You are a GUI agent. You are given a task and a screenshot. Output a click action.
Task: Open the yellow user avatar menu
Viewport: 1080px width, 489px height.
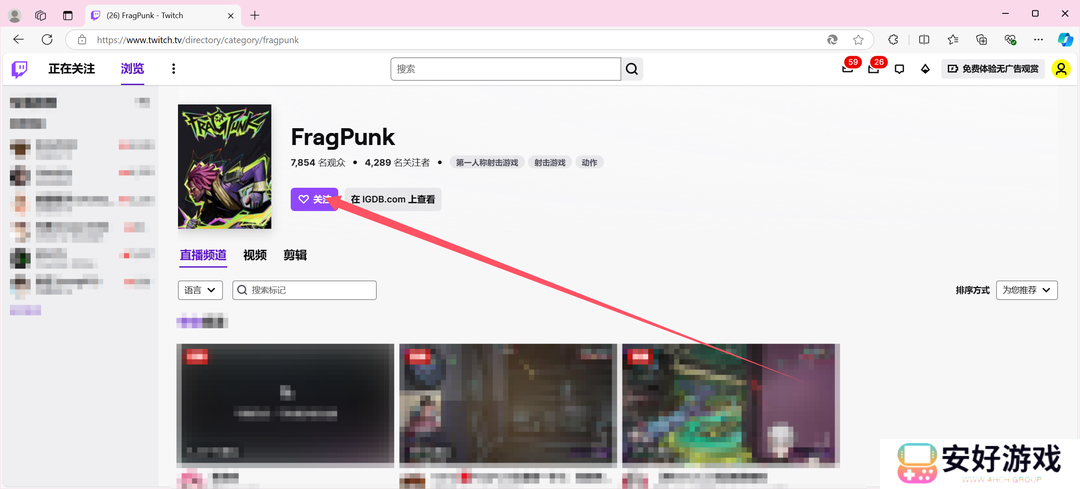1060,69
